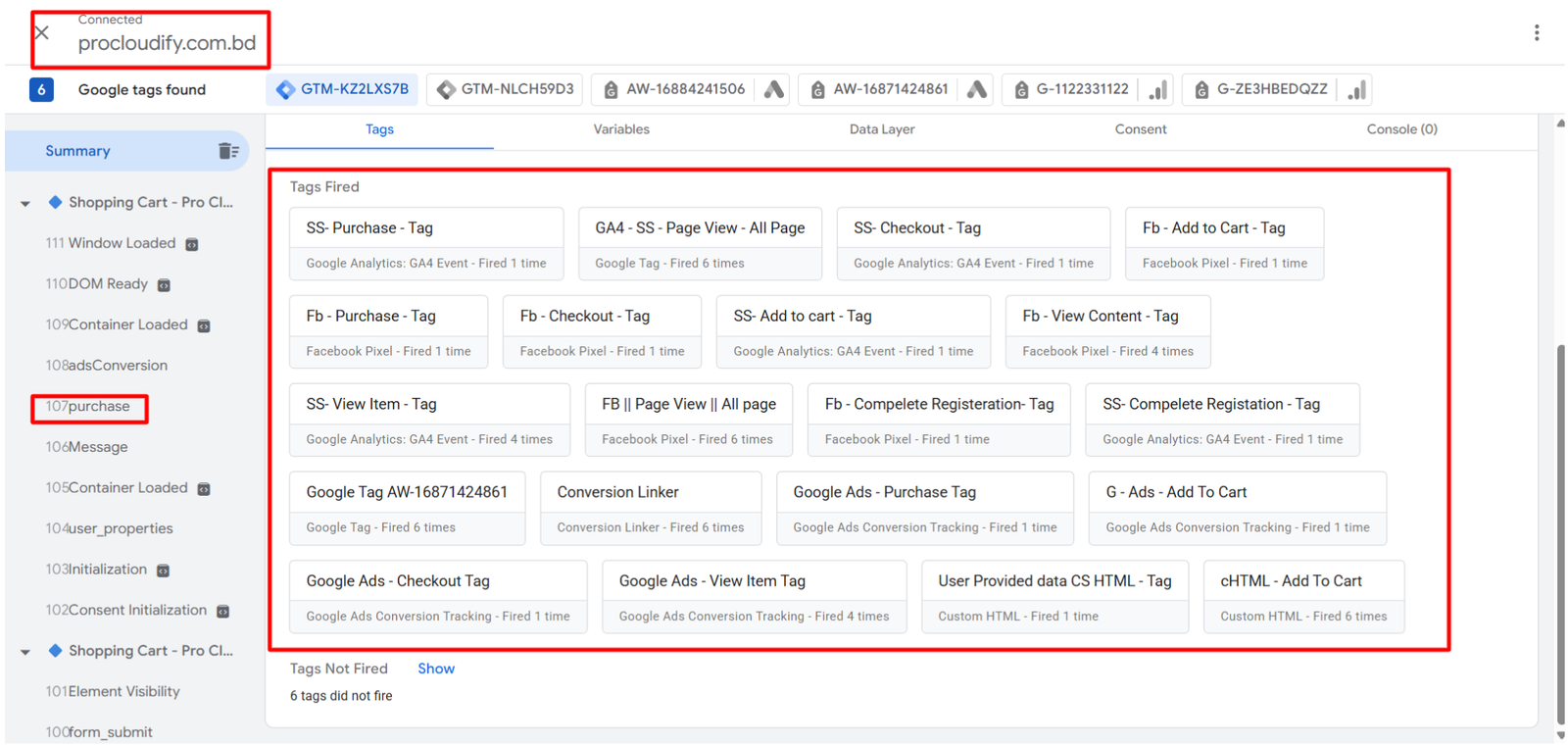Screen dimensions: 1568x745
Task: Select the GTM-NLCH59D3 container chip
Action: (506, 89)
